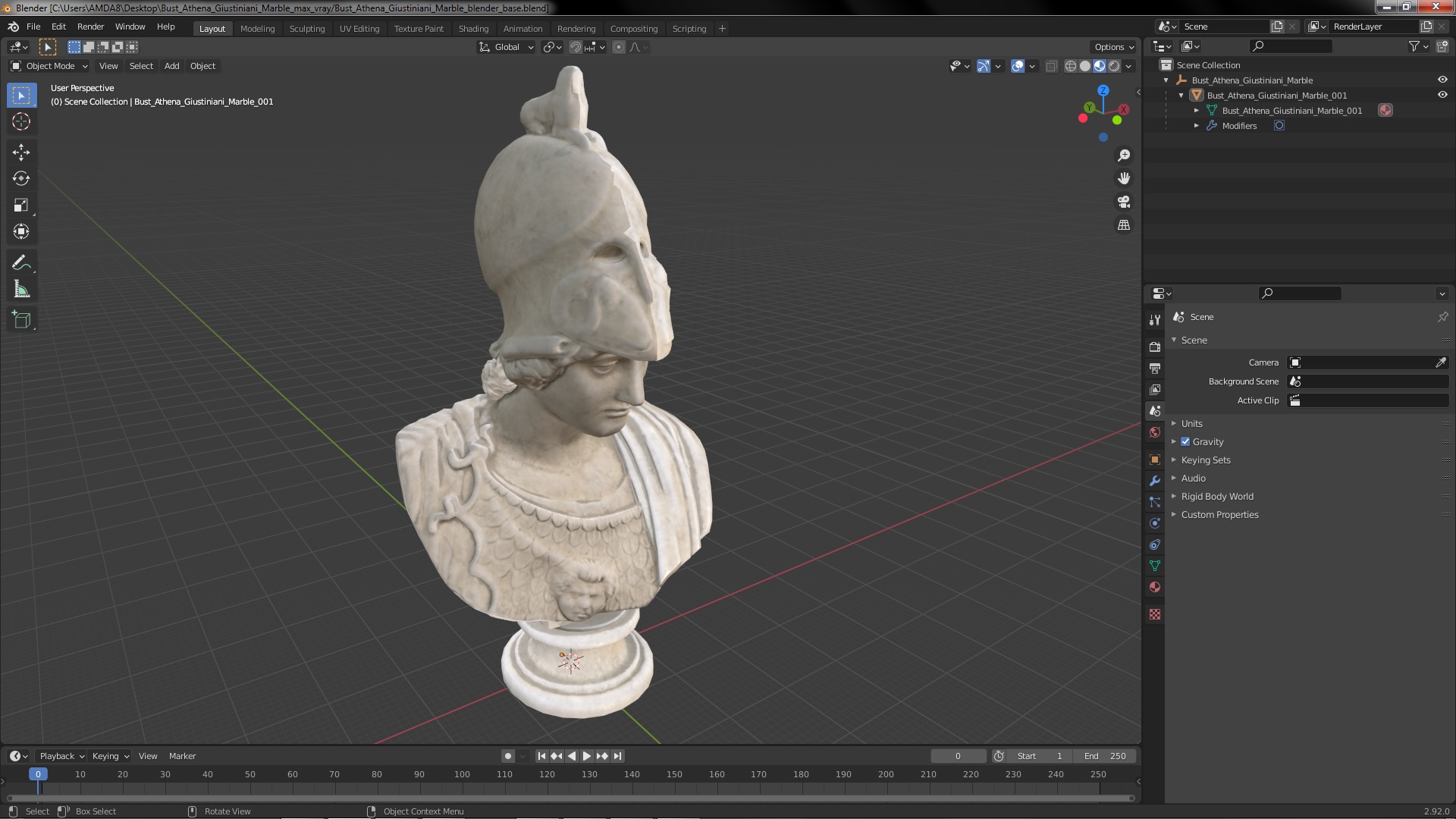This screenshot has width=1456, height=819.
Task: Switch to Rendered viewport shading
Action: pos(1114,66)
